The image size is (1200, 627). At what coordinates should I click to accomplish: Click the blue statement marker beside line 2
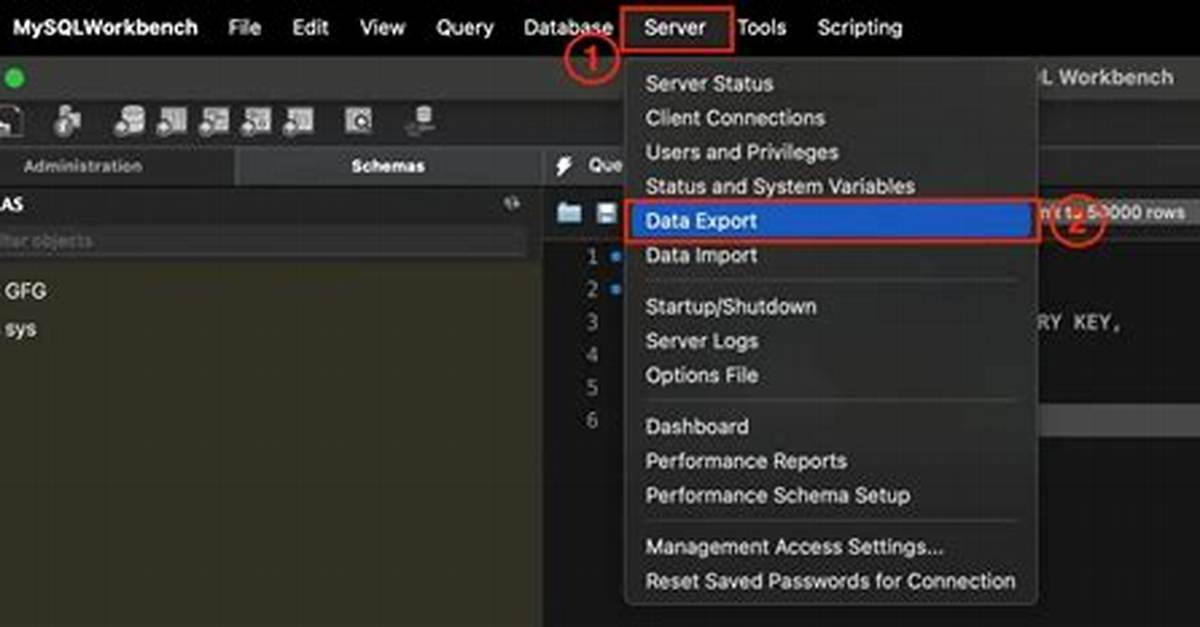click(x=615, y=290)
